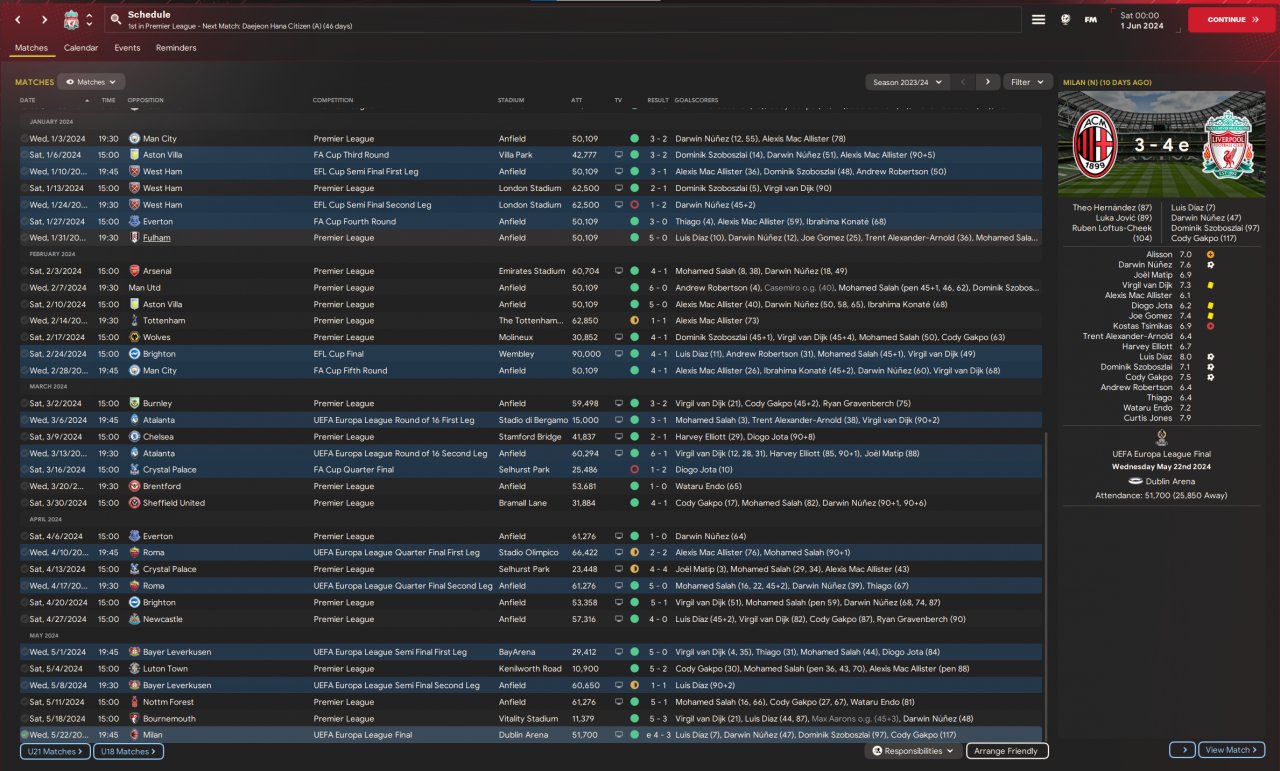1280x771 pixels.
Task: Go forward with the right navigation arrow
Action: coord(45,20)
